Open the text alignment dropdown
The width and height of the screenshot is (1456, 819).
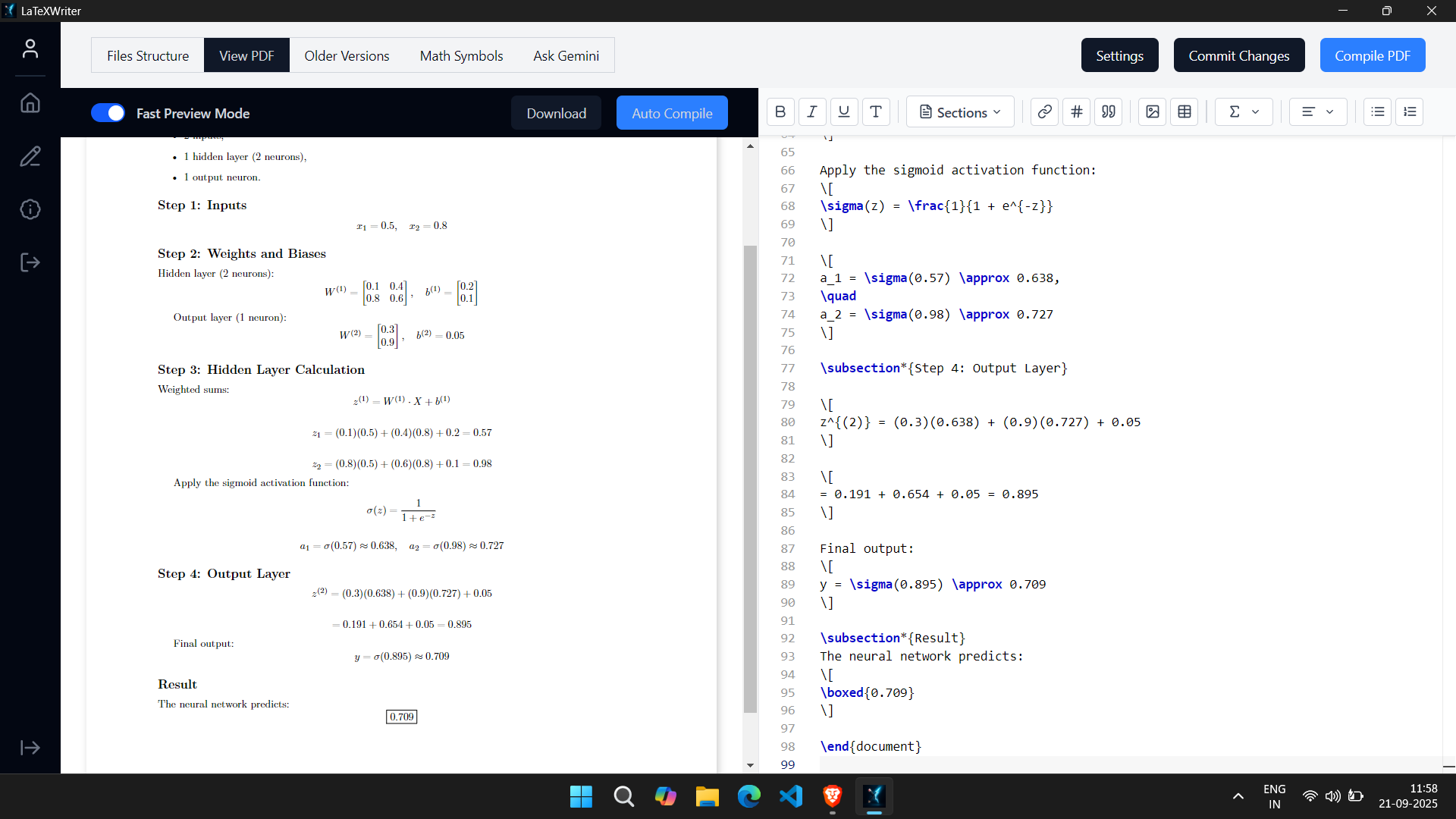pyautogui.click(x=1318, y=112)
